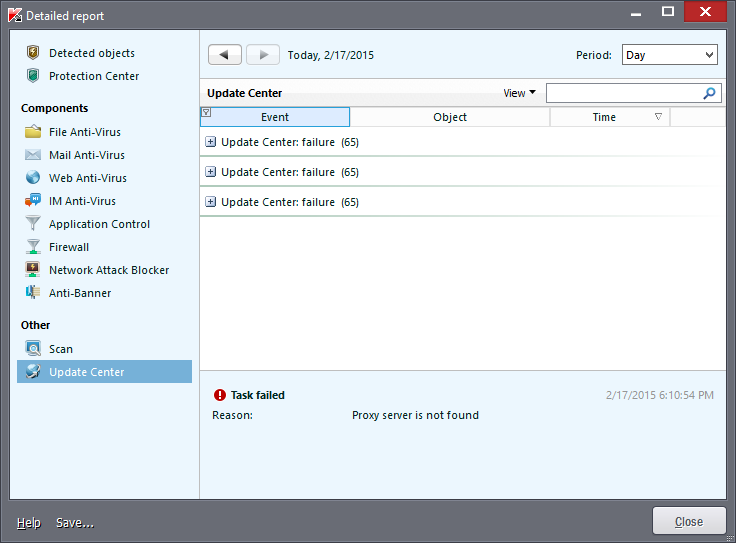Click the filter icon in Event column

(x=206, y=112)
